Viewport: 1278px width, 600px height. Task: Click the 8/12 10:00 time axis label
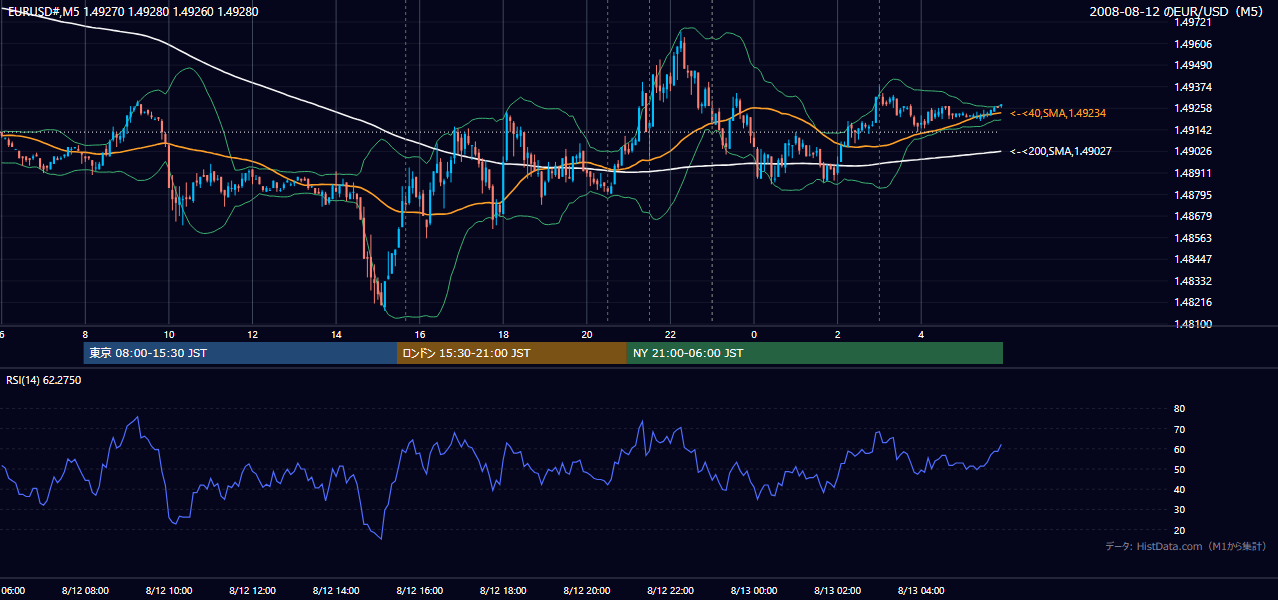coord(169,591)
